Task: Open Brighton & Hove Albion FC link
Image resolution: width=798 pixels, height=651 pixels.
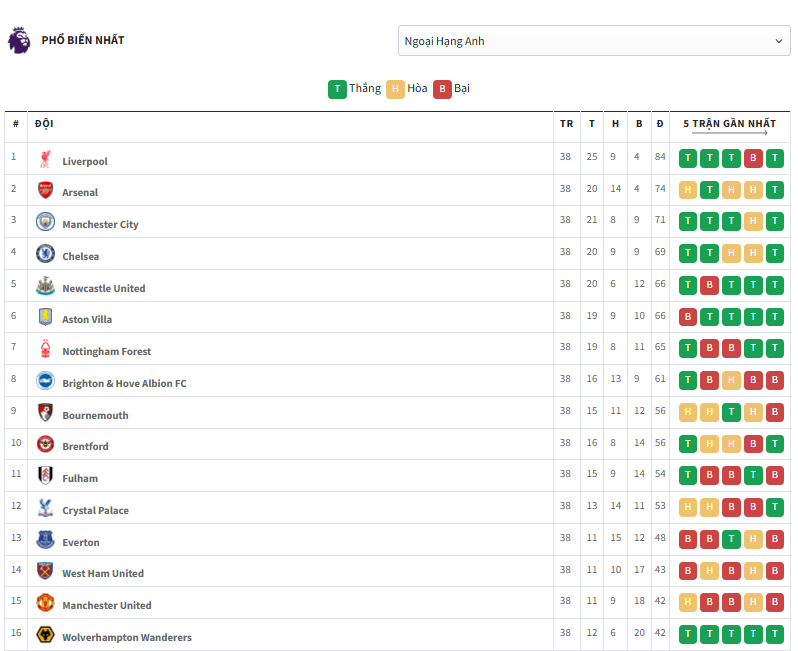Action: (124, 384)
